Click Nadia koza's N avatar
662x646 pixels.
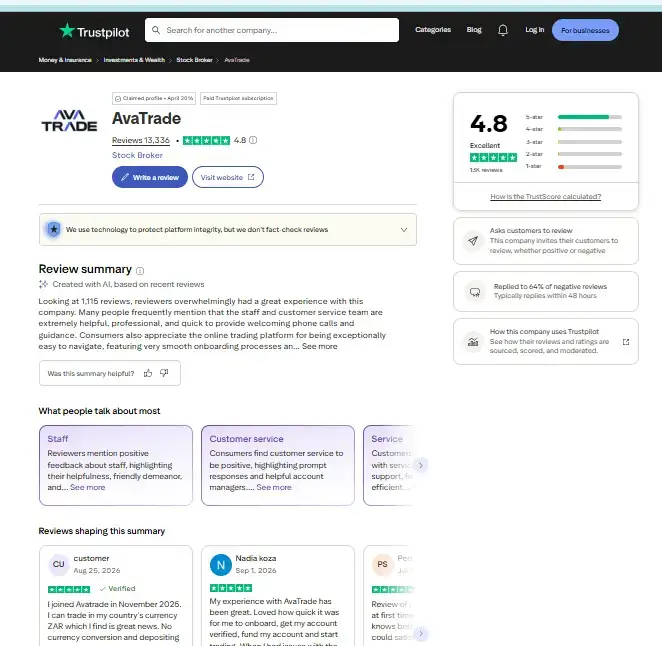point(221,565)
